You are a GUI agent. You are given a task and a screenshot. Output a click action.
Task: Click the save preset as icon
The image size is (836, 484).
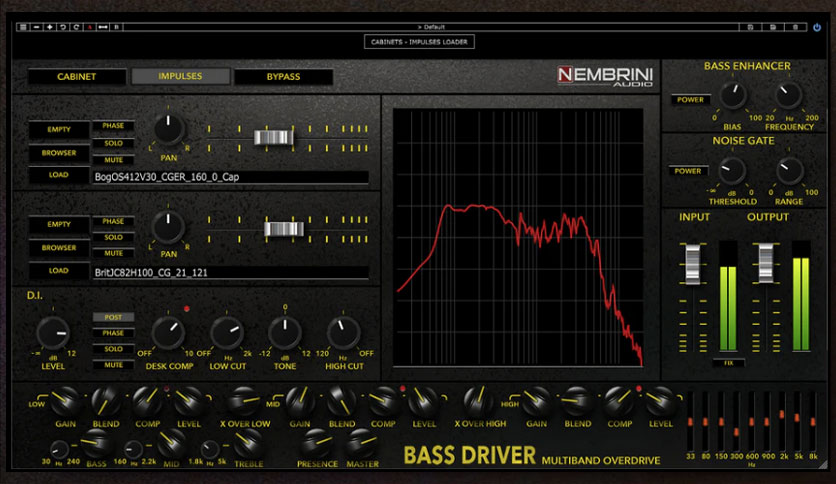point(773,27)
